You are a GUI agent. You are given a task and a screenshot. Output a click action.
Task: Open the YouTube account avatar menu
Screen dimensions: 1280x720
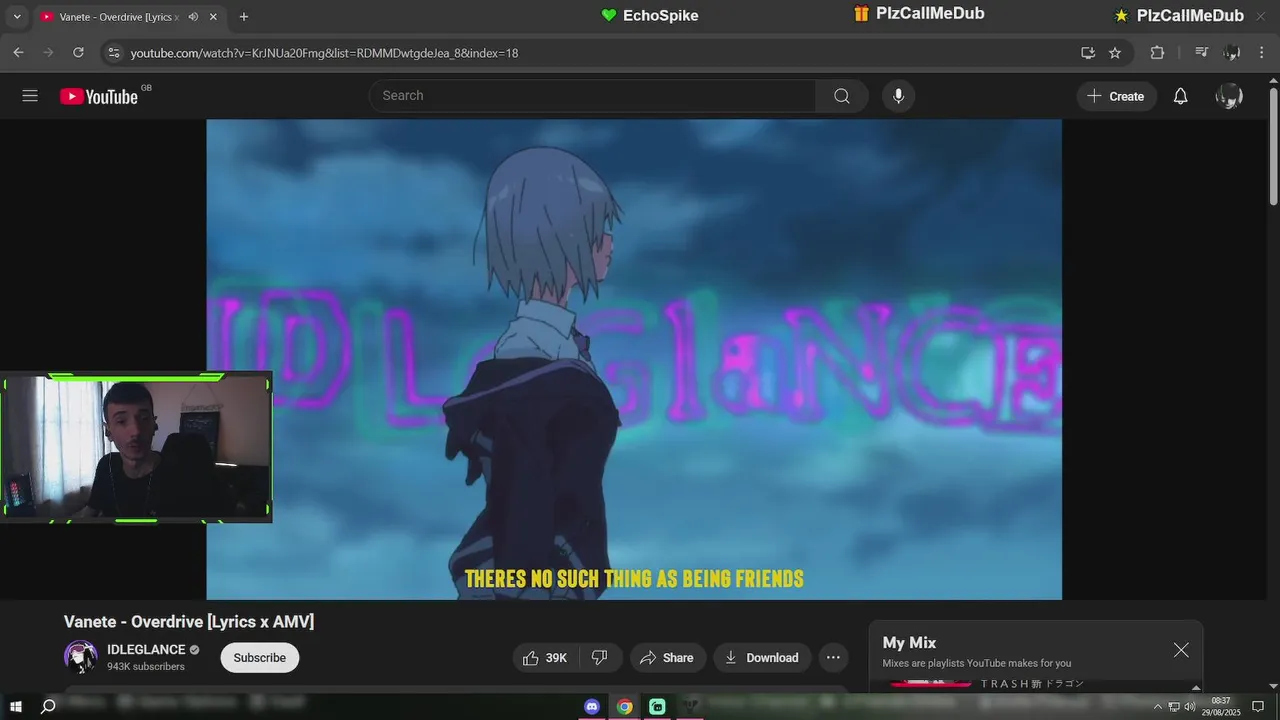coord(1229,96)
